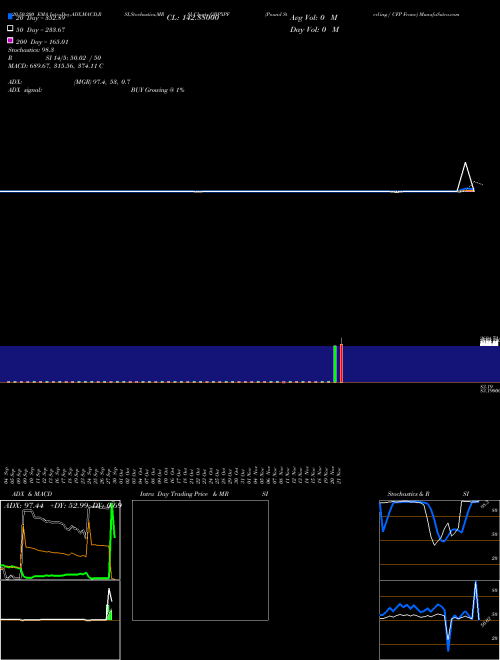Click the ADX: 97.44 readout

tap(26, 505)
